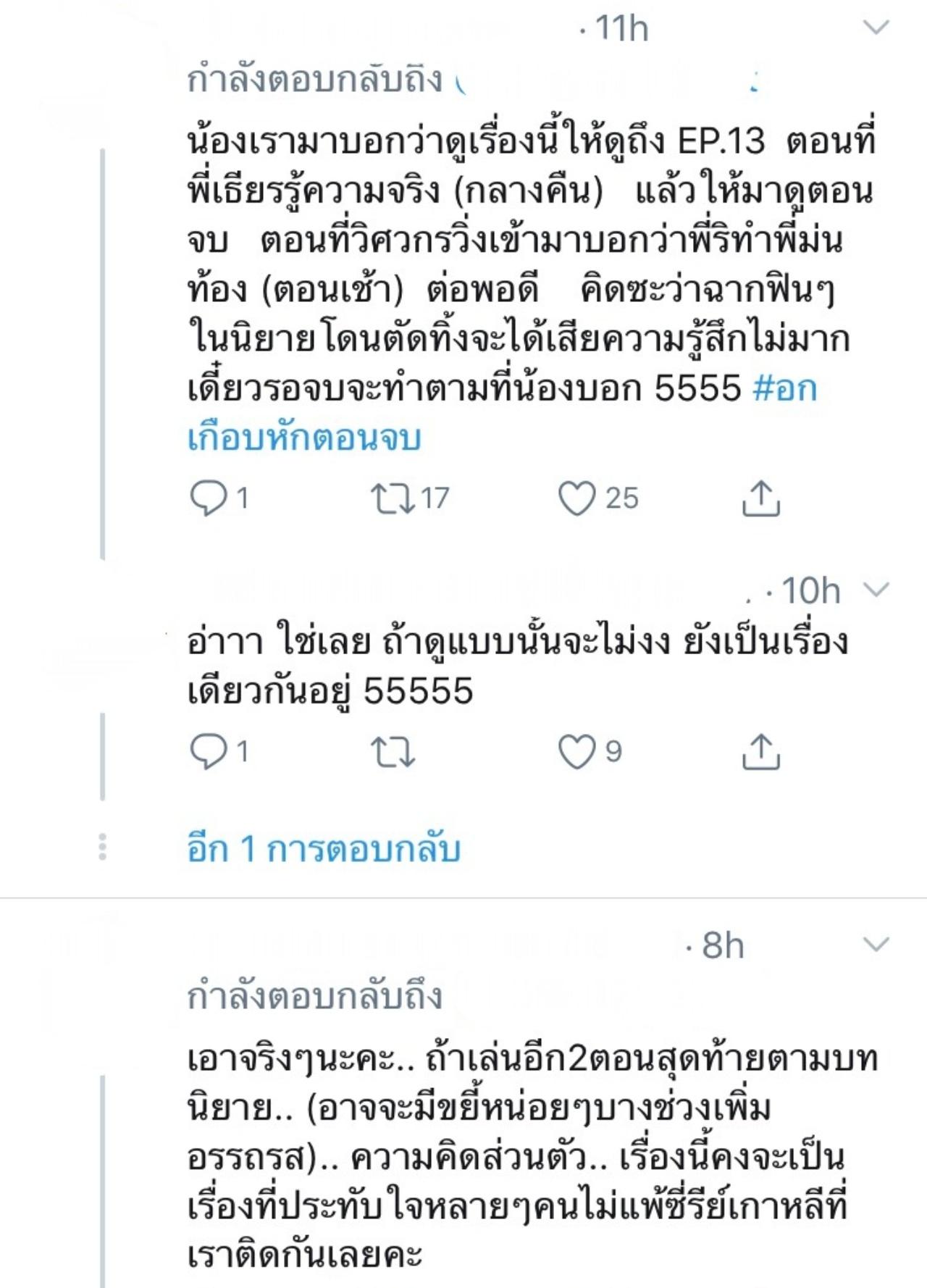The height and width of the screenshot is (1288, 927).
Task: Open options chevron on 8h tweet
Action: 876,945
